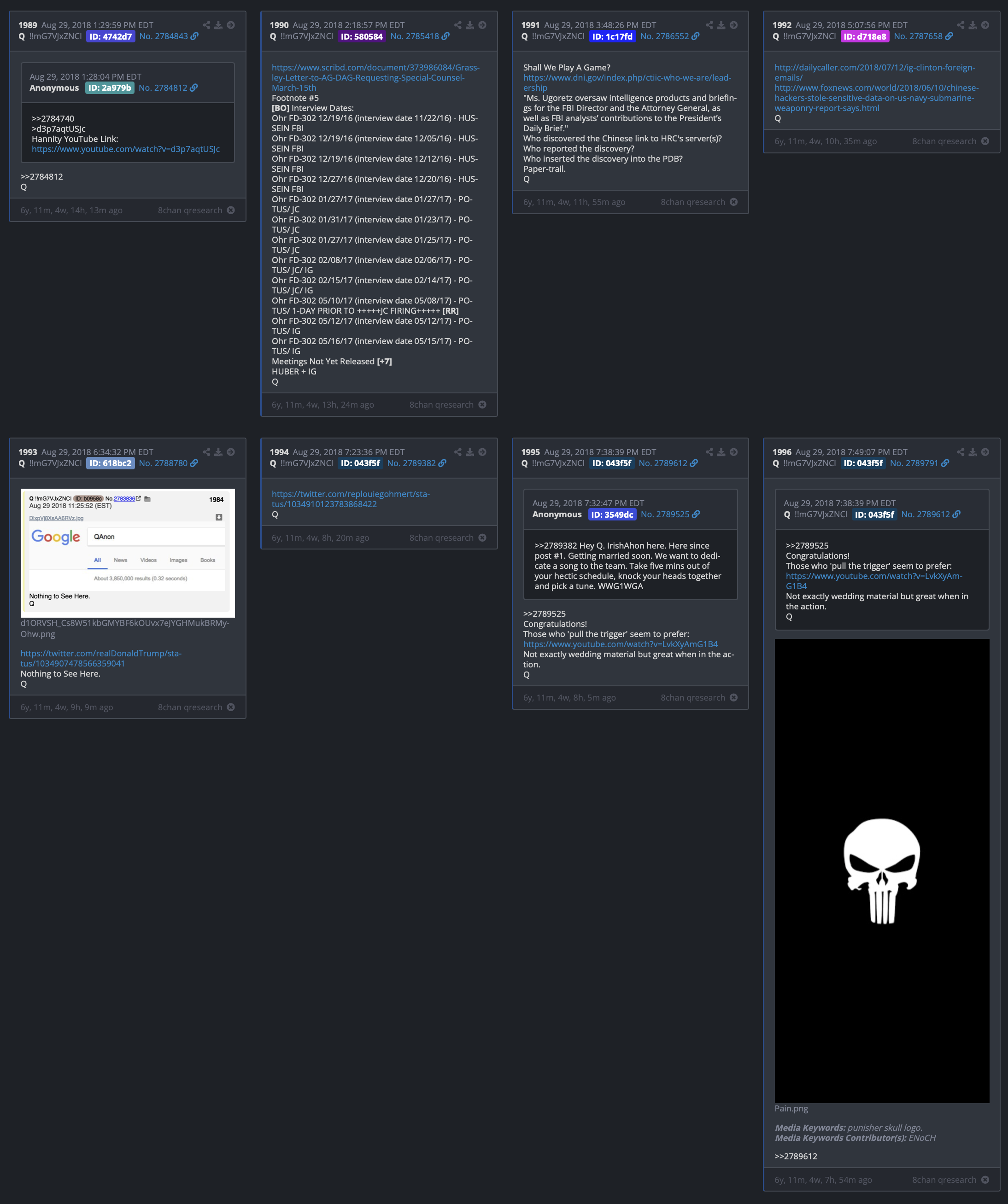Click share icon on post 1996

961,452
